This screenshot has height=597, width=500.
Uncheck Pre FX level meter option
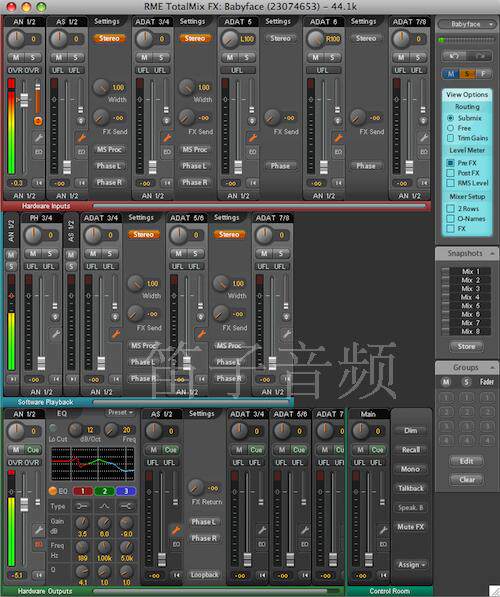450,163
